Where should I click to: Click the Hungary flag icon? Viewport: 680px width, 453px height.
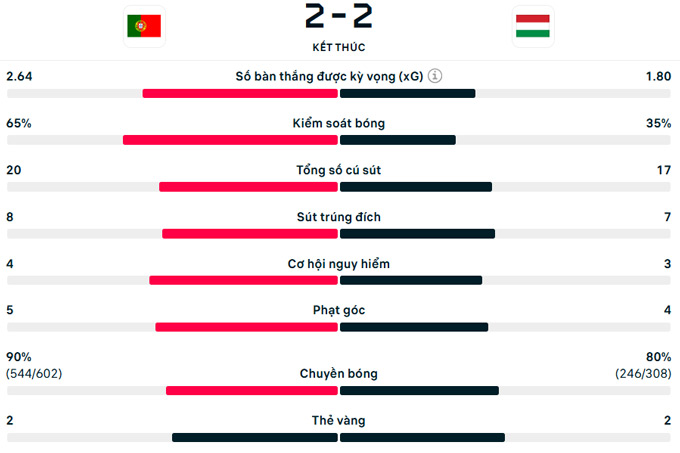point(531,25)
